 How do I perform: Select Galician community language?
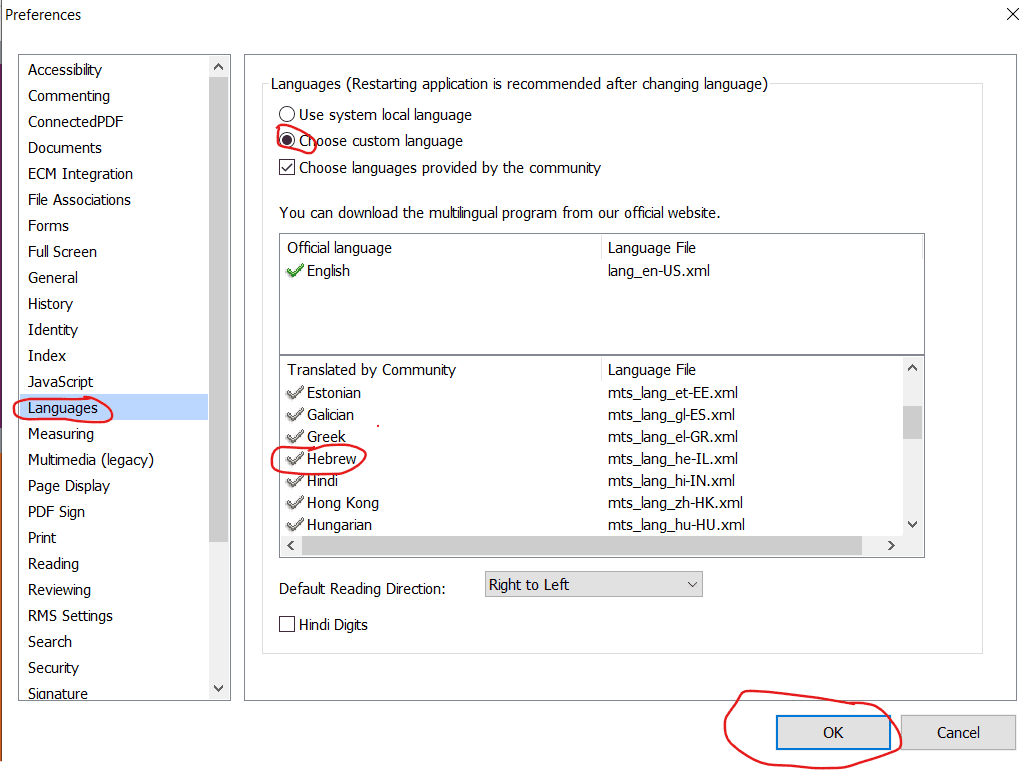click(330, 415)
